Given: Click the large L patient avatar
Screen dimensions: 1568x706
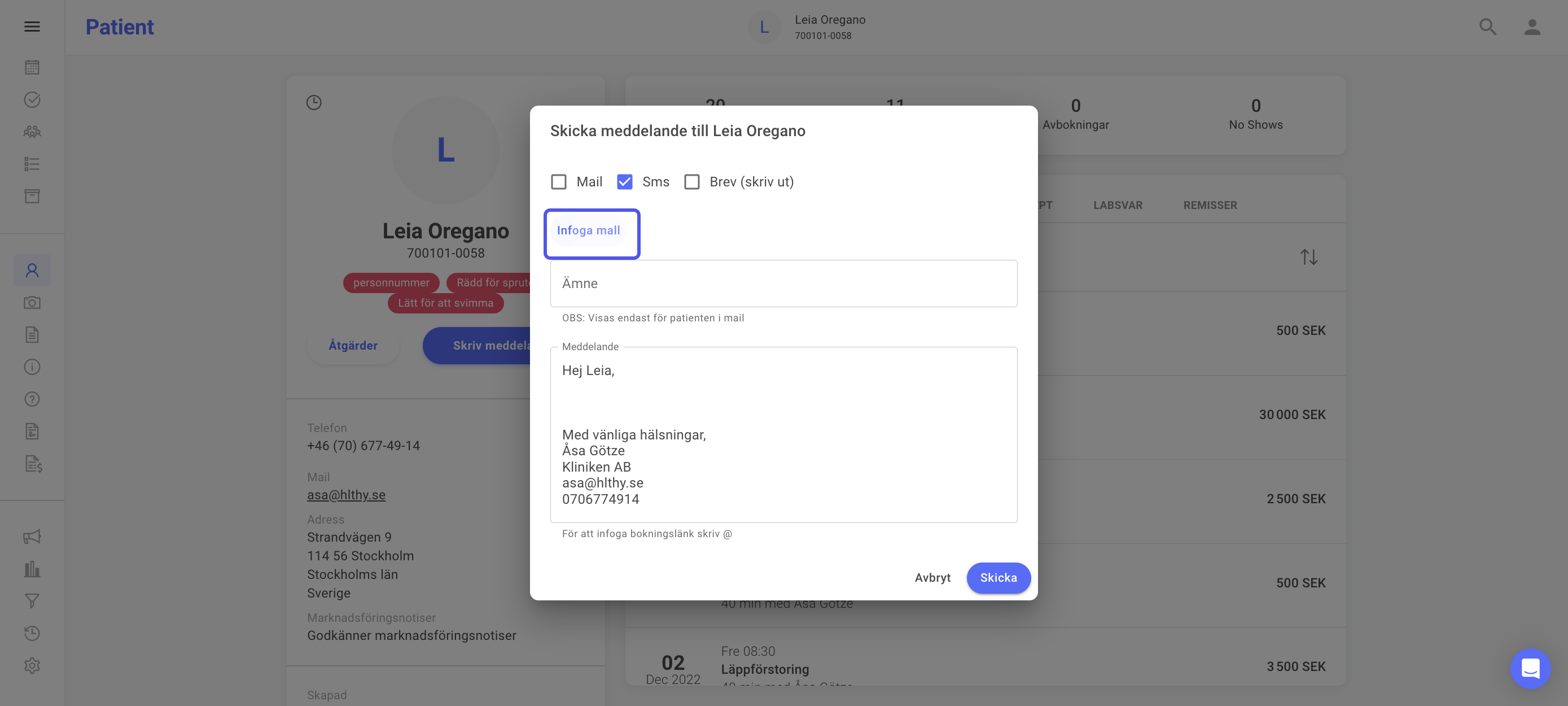Looking at the screenshot, I should [445, 150].
